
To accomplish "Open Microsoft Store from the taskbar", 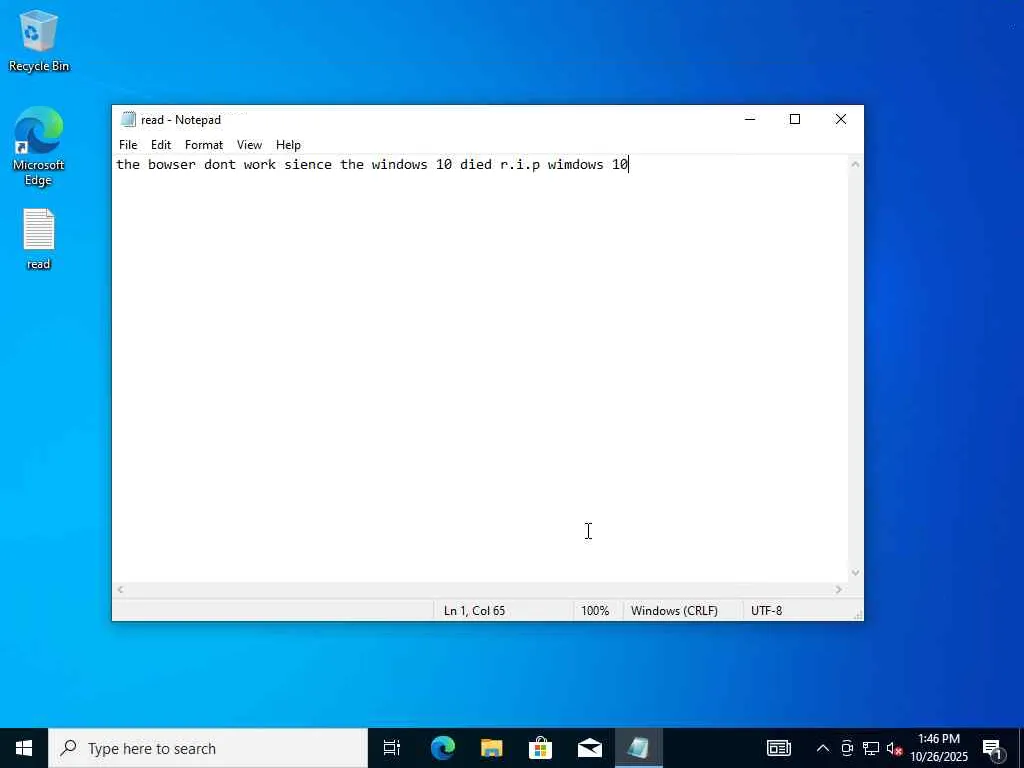I will click(x=540, y=748).
